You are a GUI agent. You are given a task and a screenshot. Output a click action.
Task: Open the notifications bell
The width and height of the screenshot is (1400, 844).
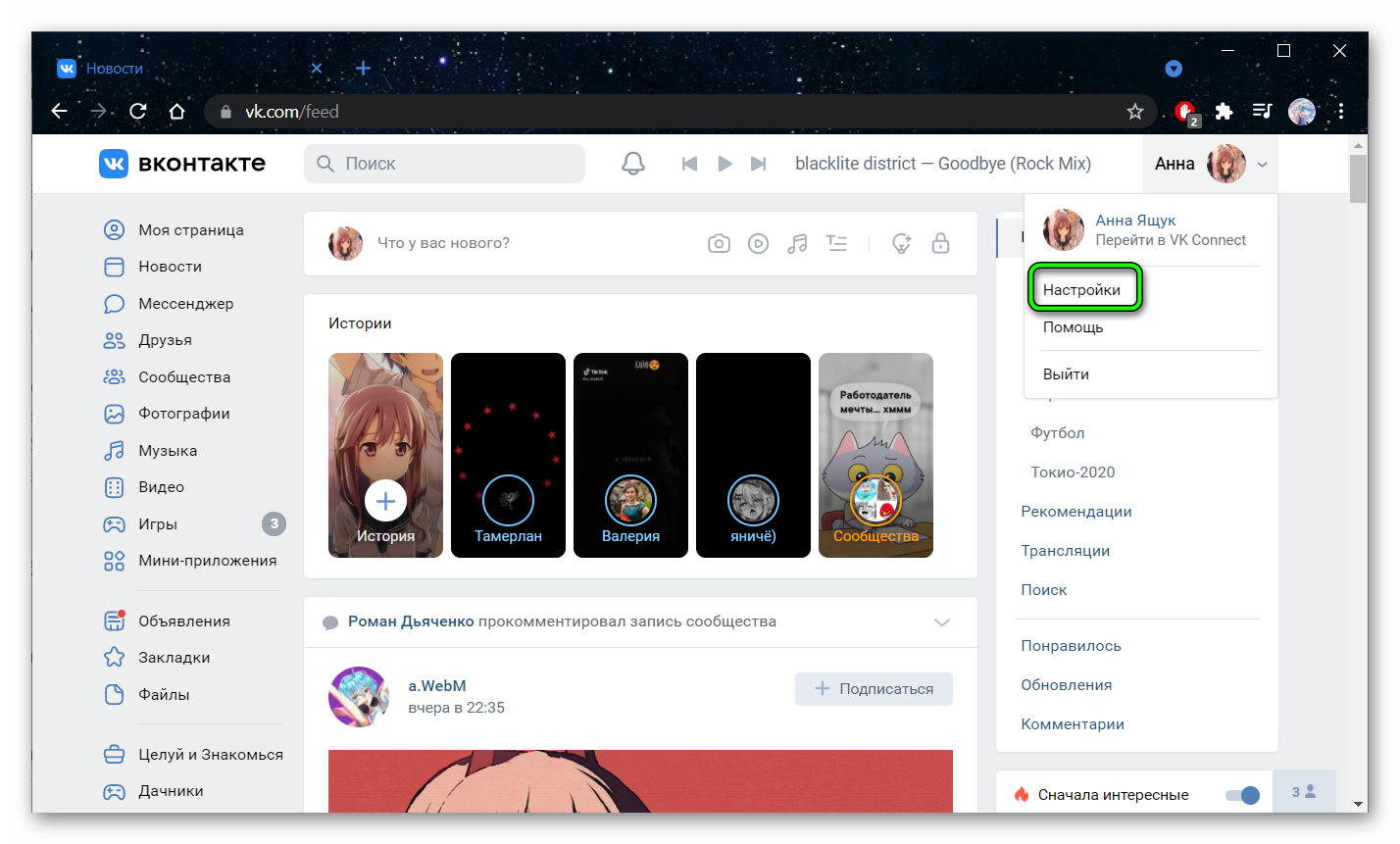tap(633, 164)
